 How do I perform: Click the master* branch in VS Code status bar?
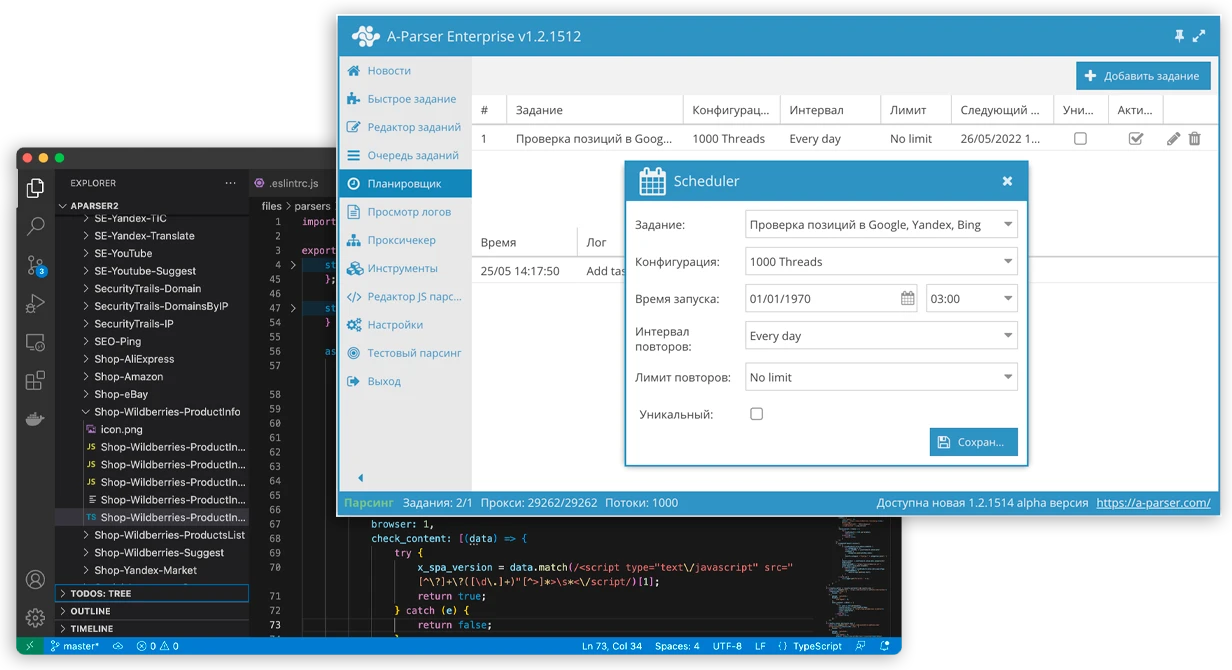click(x=76, y=646)
